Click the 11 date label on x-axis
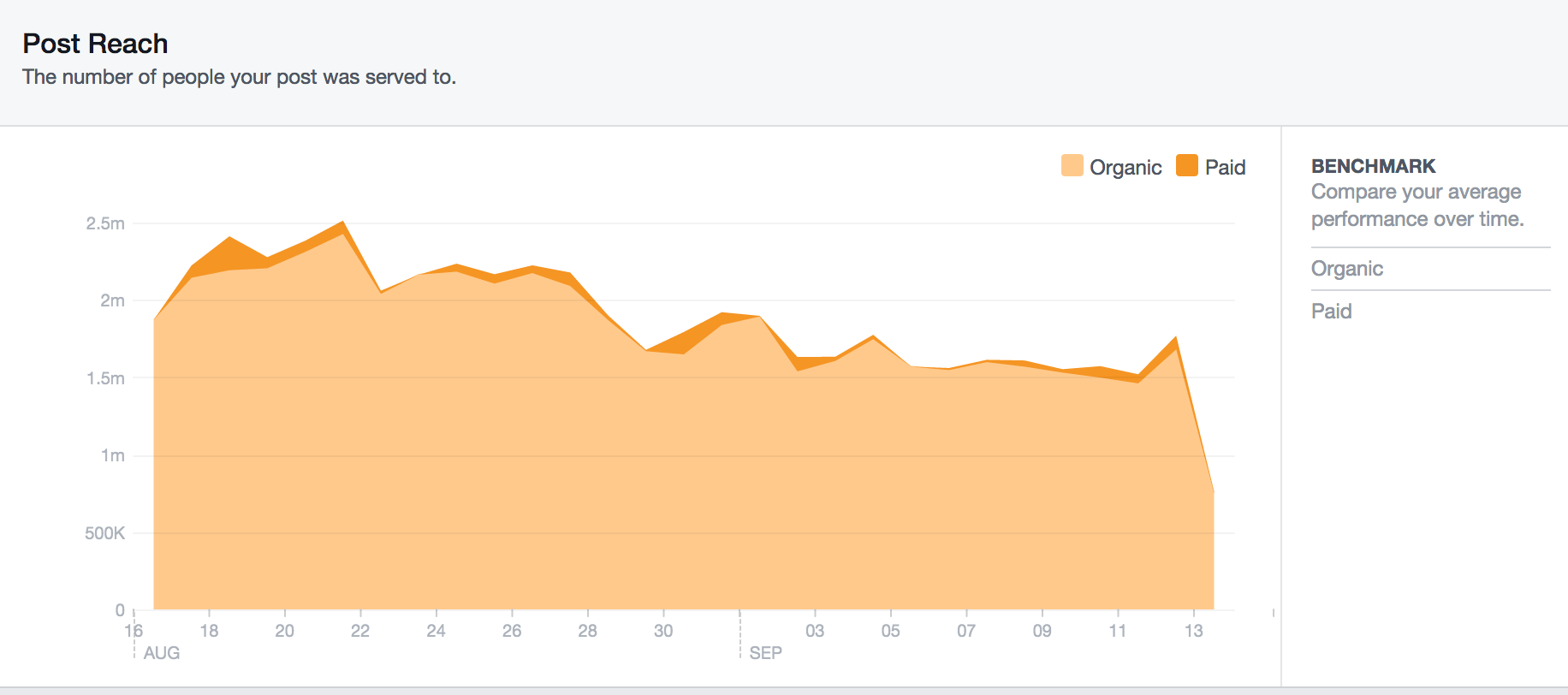Screen dimensions: 1568x695 (x=1118, y=631)
